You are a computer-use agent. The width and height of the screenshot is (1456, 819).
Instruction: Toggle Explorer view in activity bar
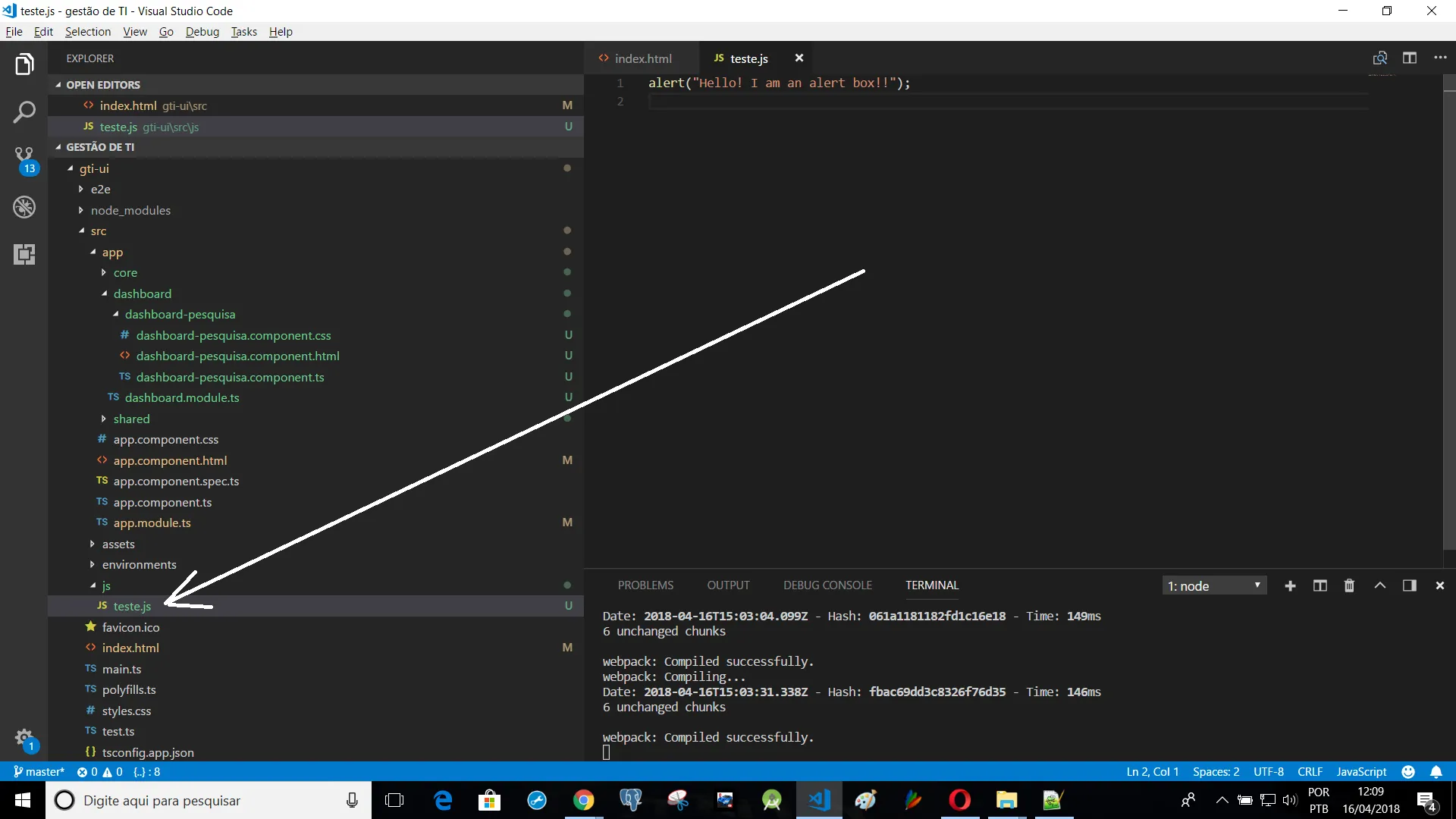click(x=24, y=64)
